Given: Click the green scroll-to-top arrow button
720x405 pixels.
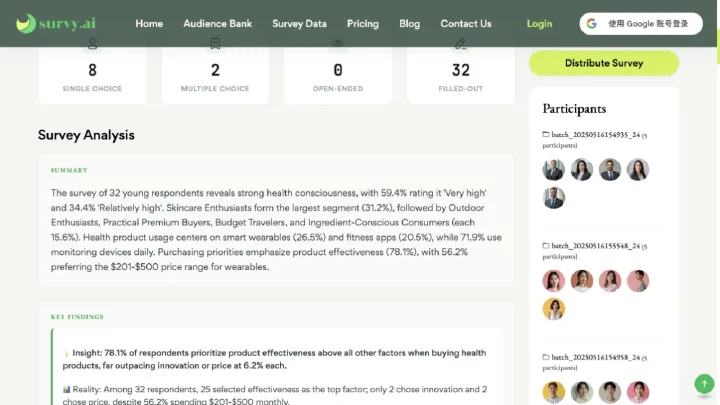Looking at the screenshot, I should point(704,383).
